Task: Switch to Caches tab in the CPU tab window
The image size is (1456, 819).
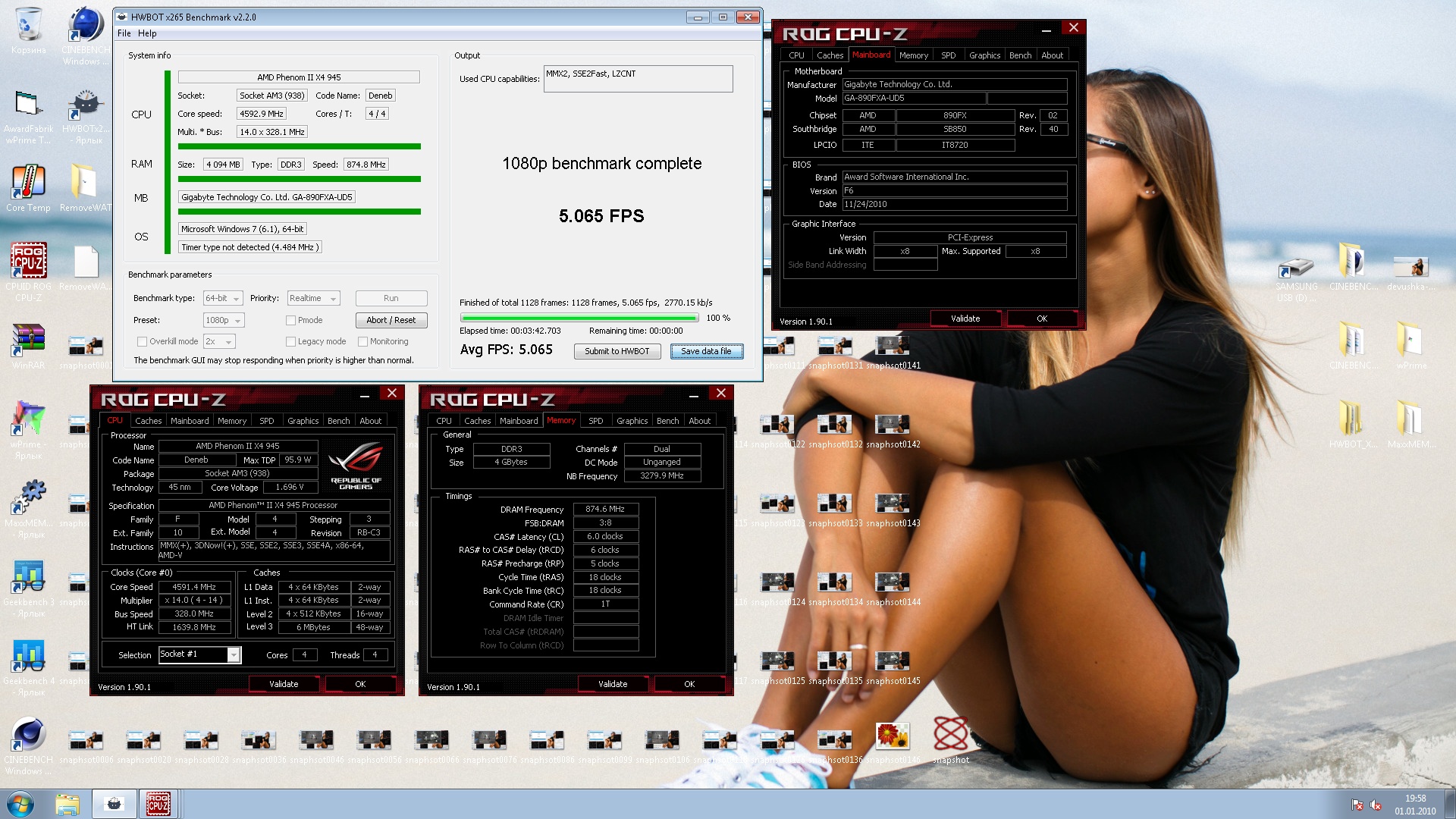Action: 148,421
